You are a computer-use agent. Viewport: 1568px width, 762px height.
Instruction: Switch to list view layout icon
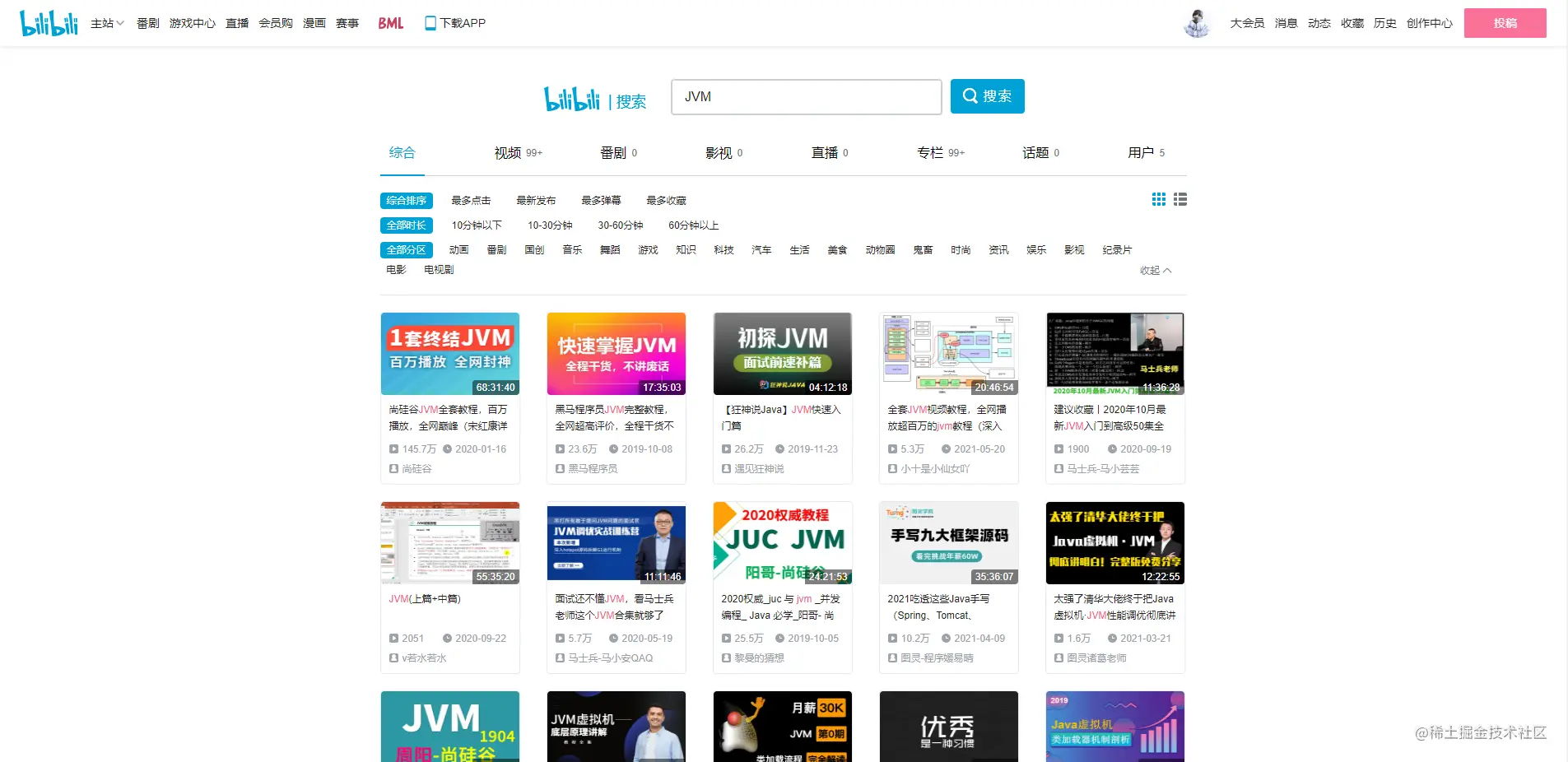click(x=1180, y=199)
